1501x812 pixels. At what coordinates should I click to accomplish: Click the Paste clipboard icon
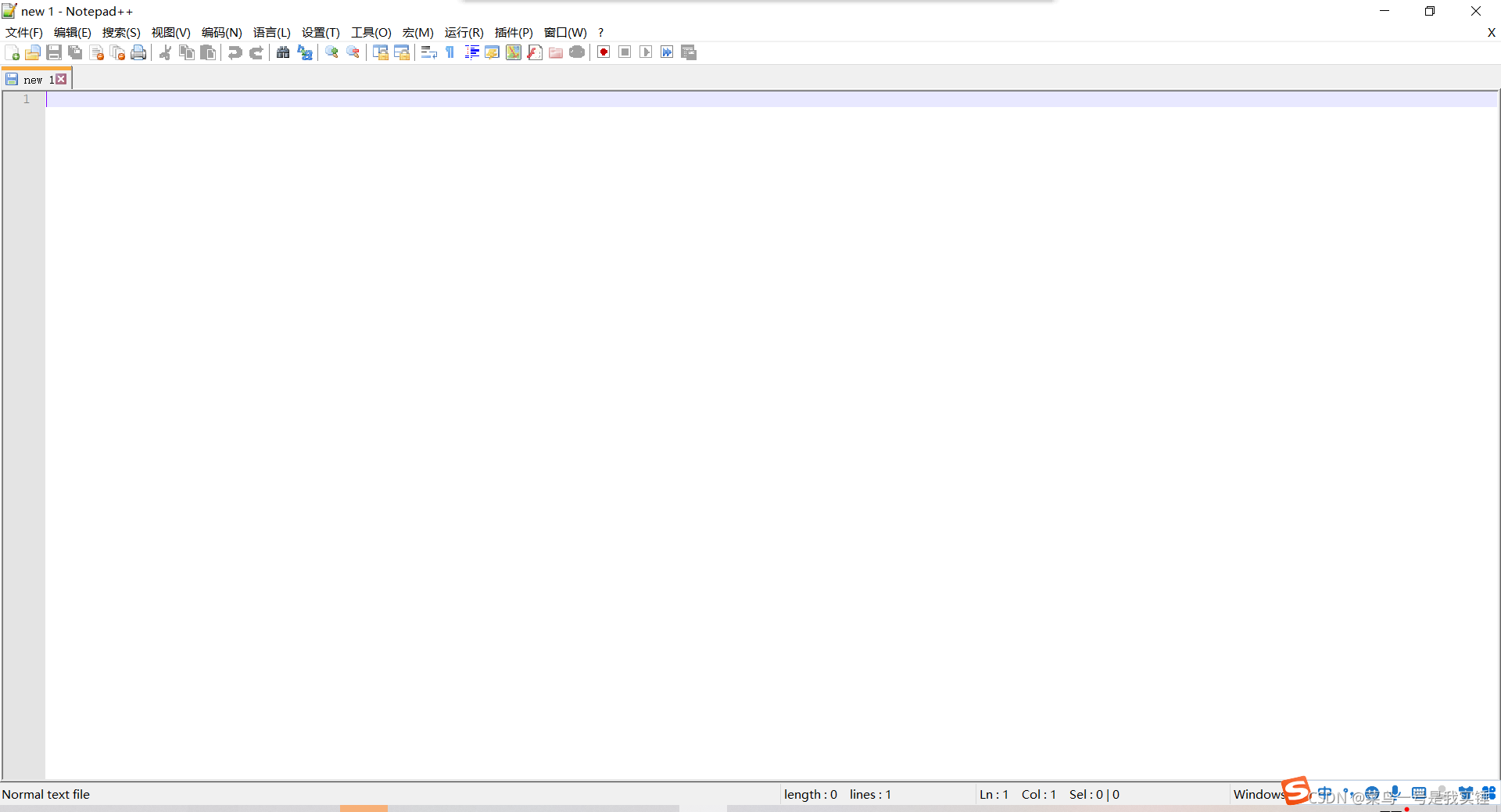coord(208,52)
